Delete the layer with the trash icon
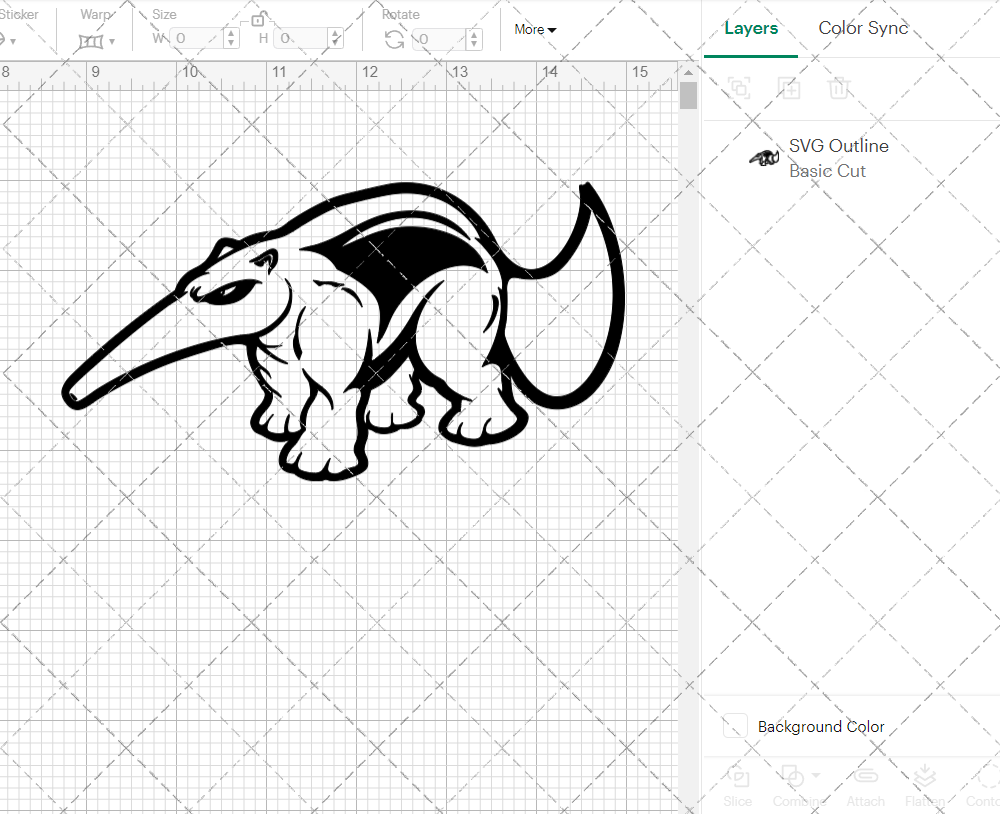Viewport: 1000px width, 814px height. [x=840, y=88]
